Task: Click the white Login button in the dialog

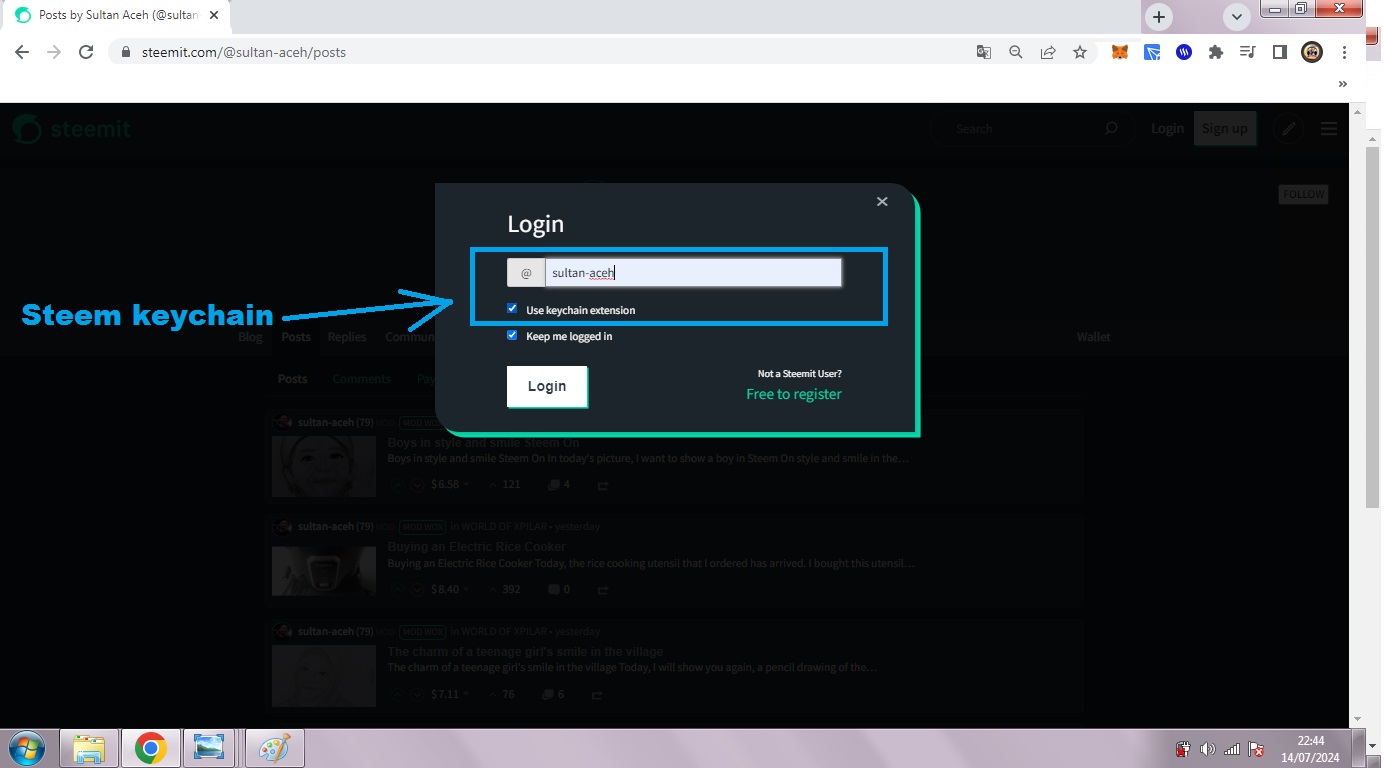Action: (x=547, y=386)
